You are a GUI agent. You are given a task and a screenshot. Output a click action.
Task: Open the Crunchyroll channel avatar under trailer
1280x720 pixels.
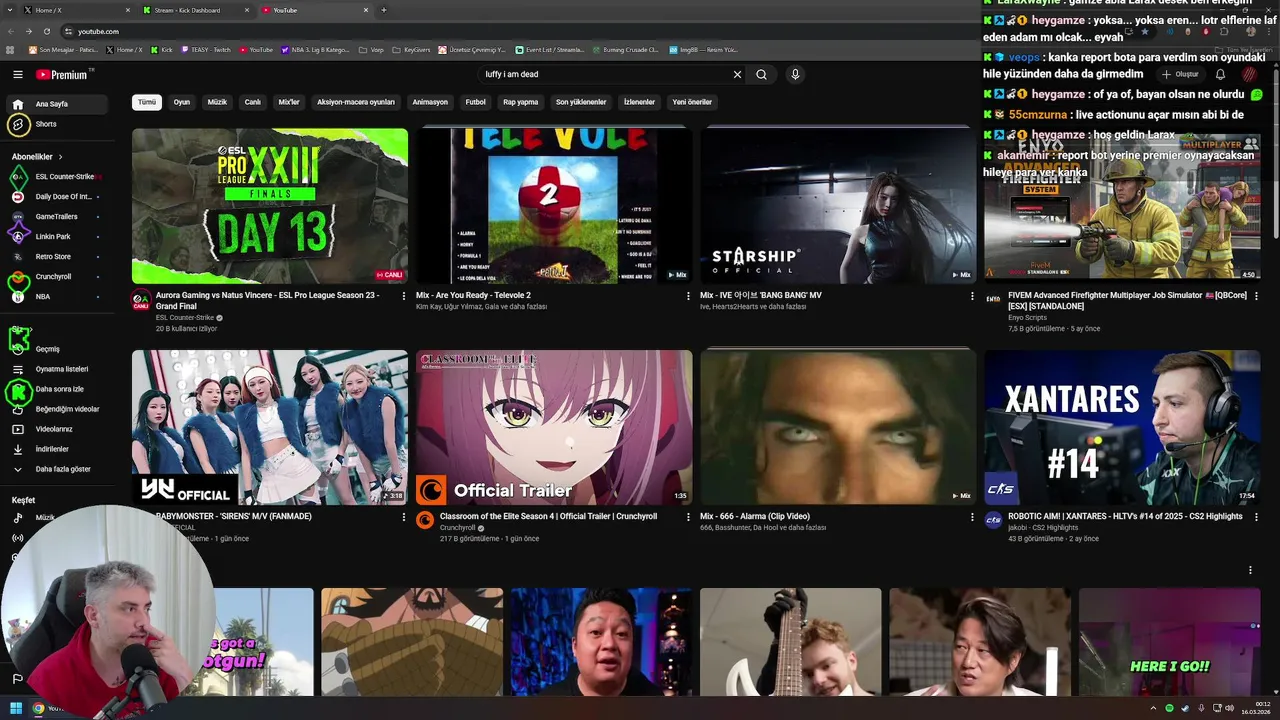click(x=425, y=520)
